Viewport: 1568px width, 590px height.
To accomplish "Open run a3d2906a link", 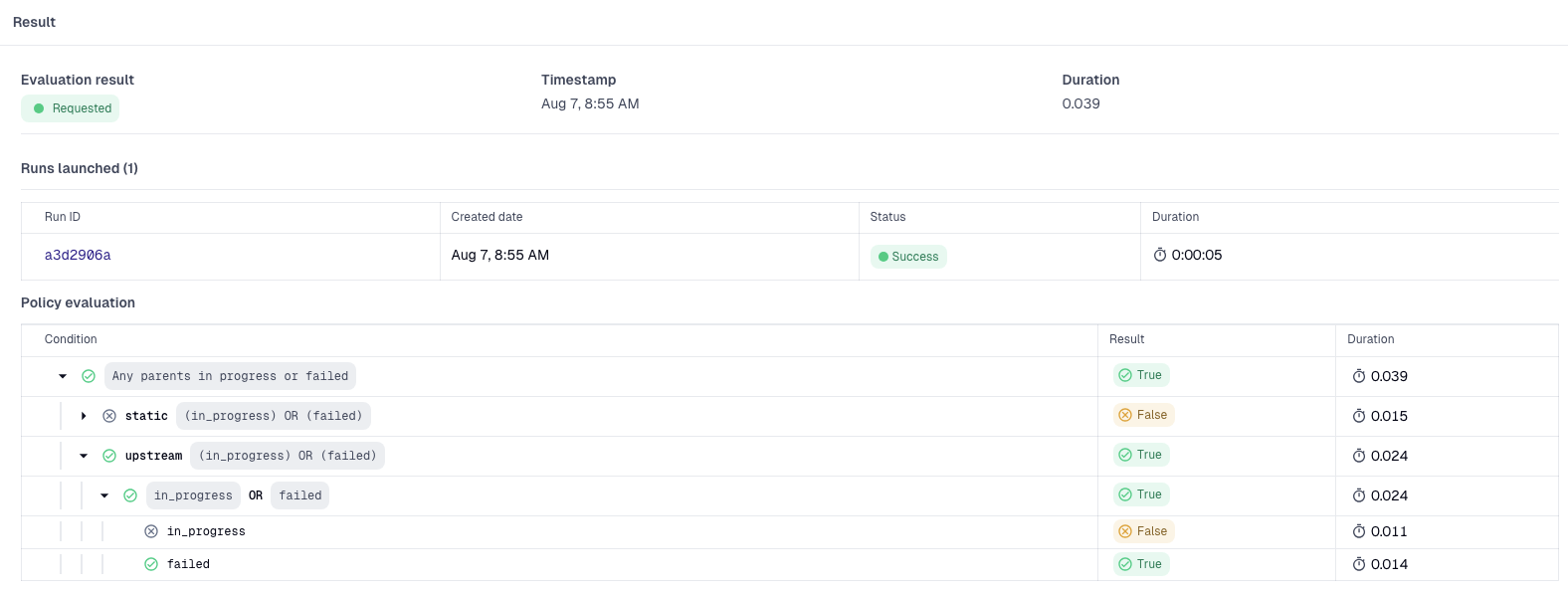I will [x=78, y=256].
